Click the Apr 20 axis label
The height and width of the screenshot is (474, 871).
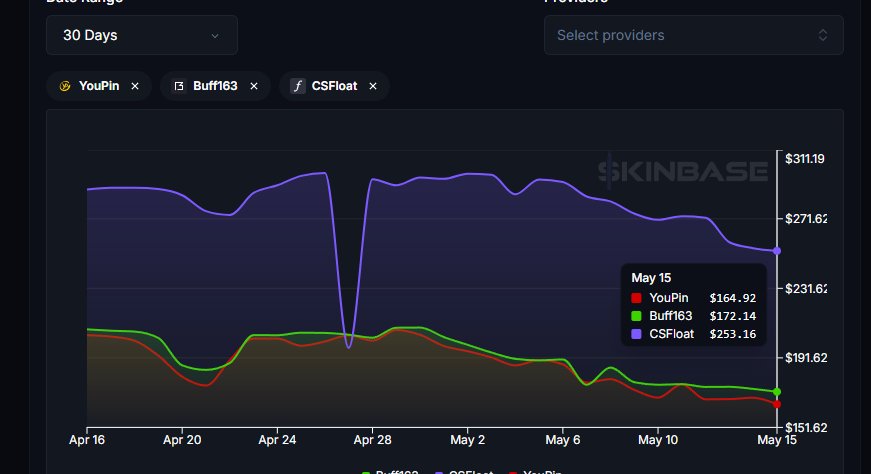tap(182, 440)
